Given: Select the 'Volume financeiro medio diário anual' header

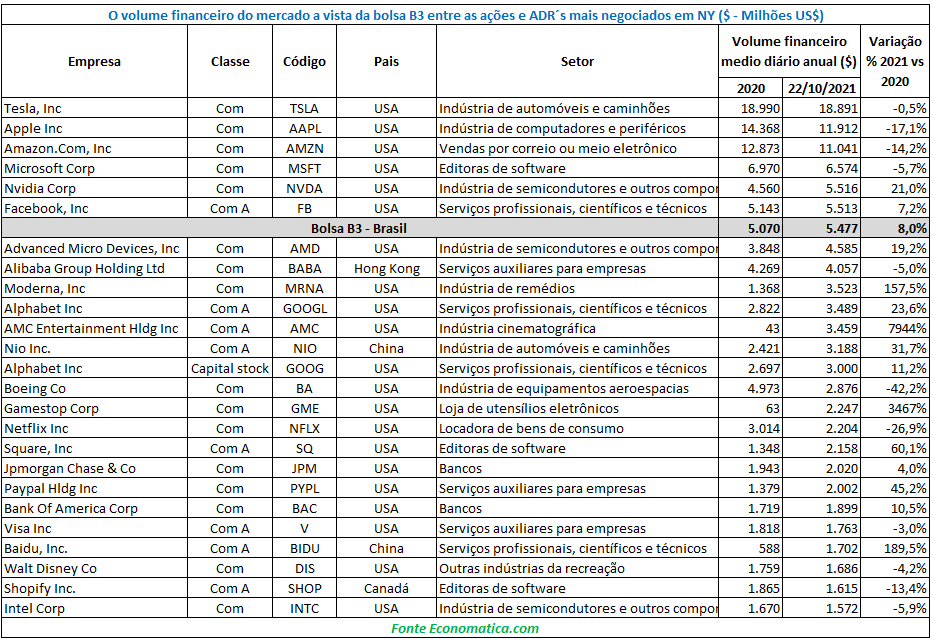Looking at the screenshot, I should [x=789, y=51].
